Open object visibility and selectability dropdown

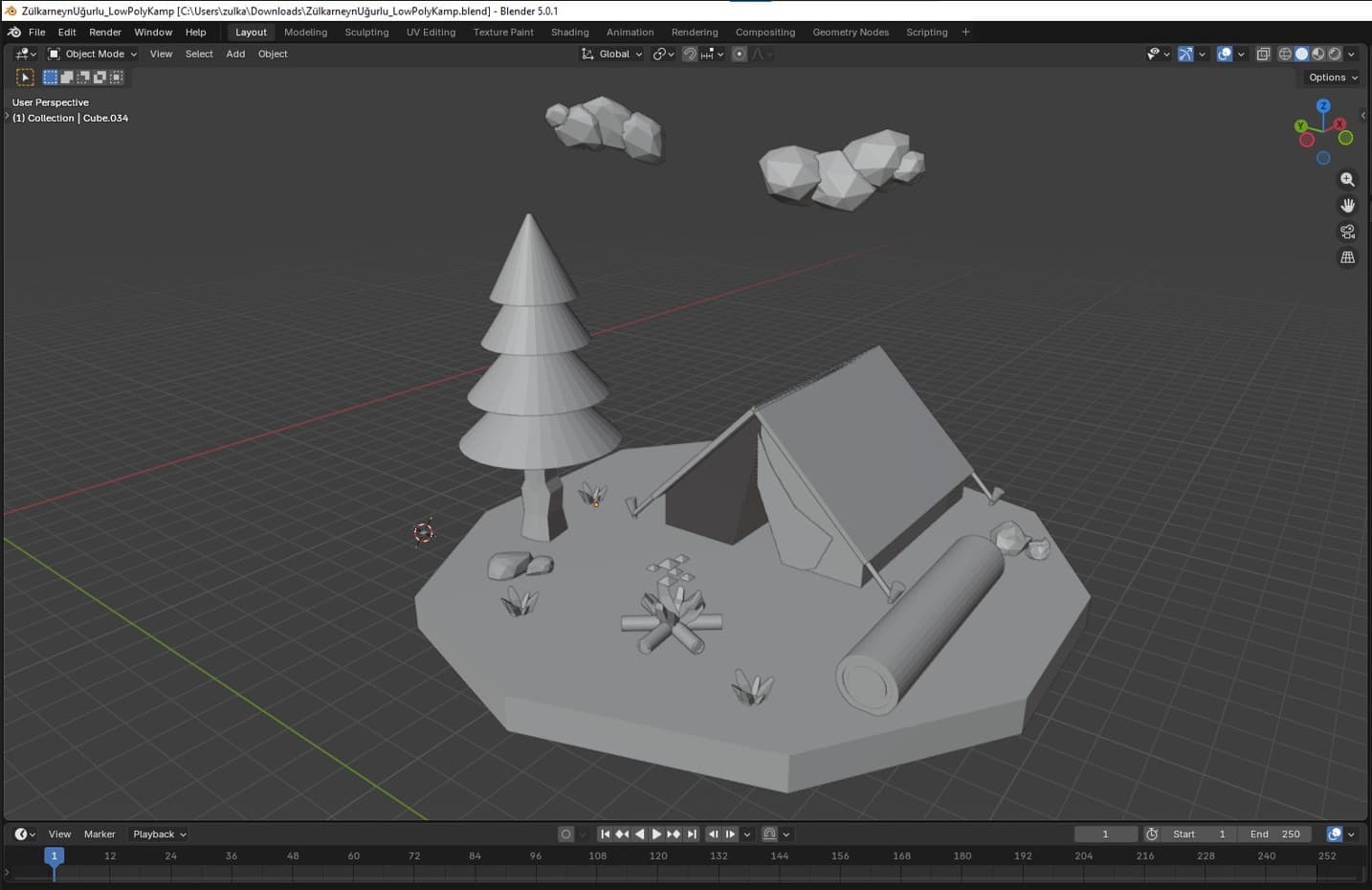point(1159,54)
